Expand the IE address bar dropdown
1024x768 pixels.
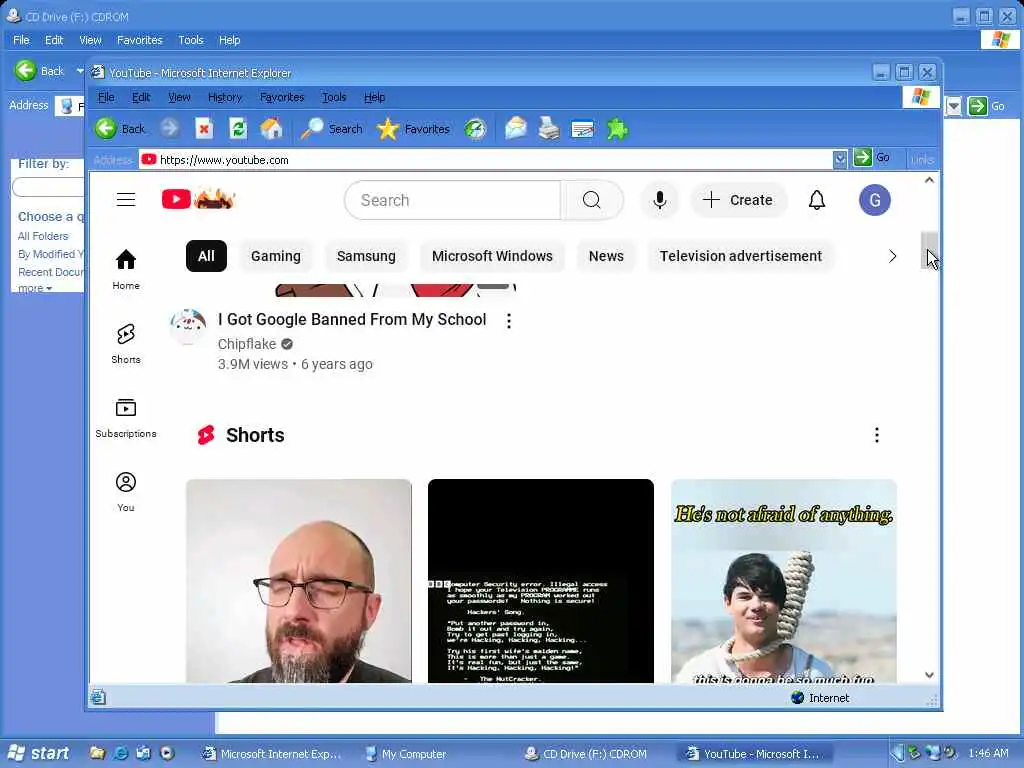coord(840,159)
